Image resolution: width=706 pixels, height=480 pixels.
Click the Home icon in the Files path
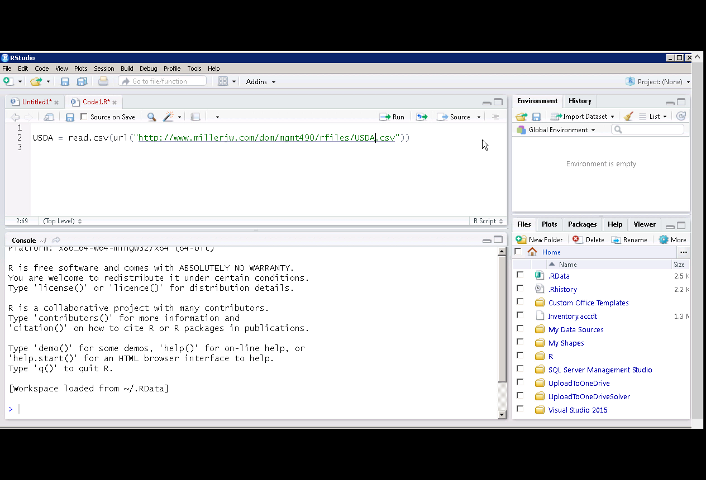pyautogui.click(x=532, y=252)
